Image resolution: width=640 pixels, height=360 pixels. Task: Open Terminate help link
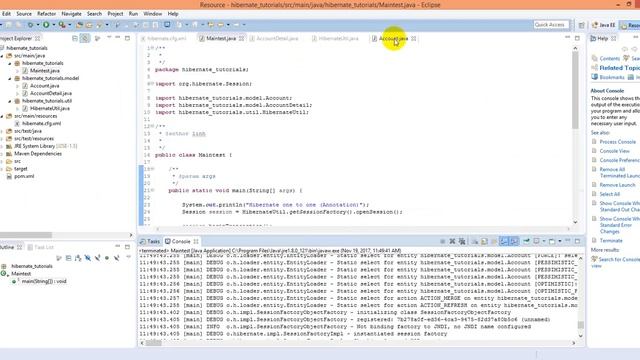tap(611, 241)
